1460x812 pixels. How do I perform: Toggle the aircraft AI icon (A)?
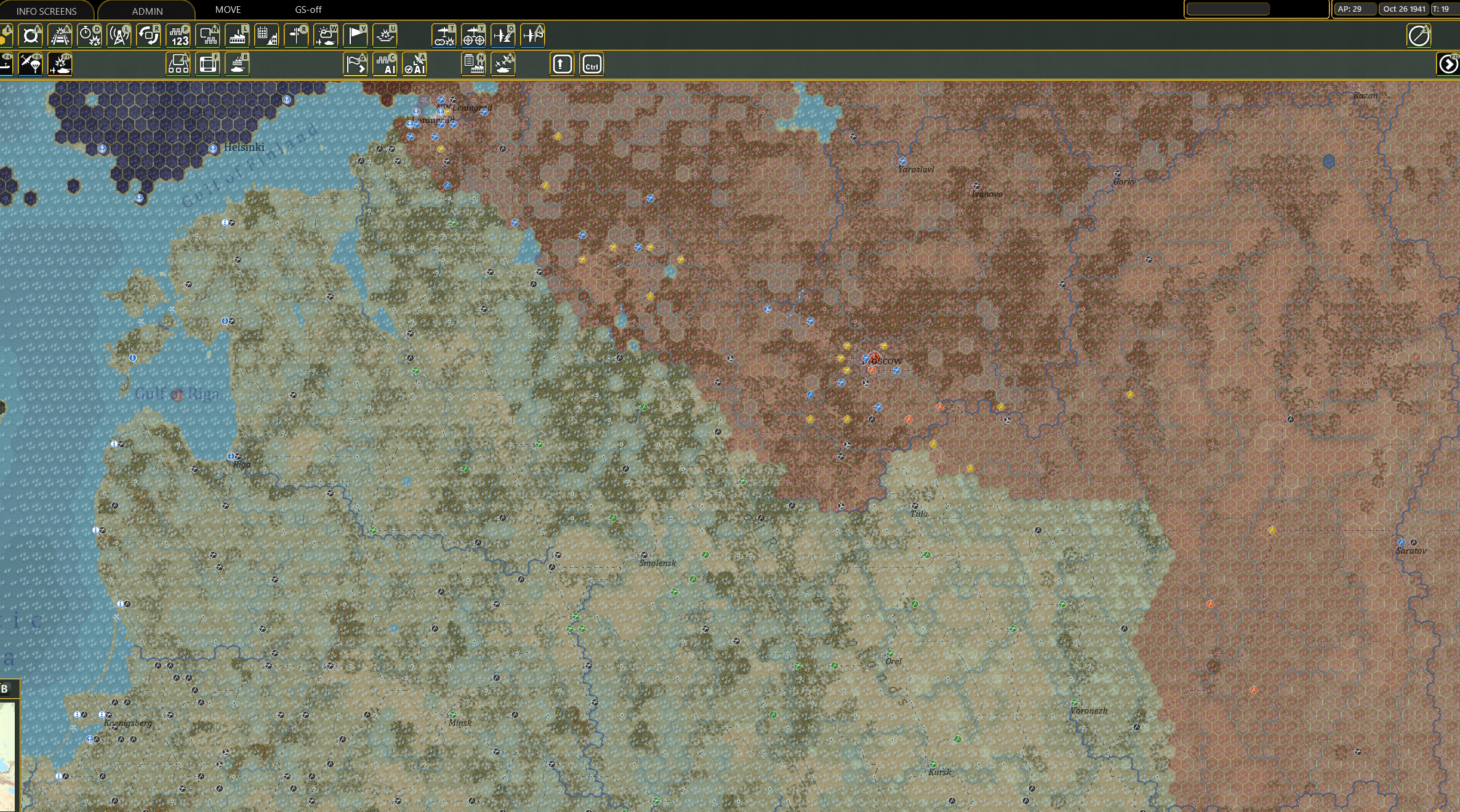(415, 64)
